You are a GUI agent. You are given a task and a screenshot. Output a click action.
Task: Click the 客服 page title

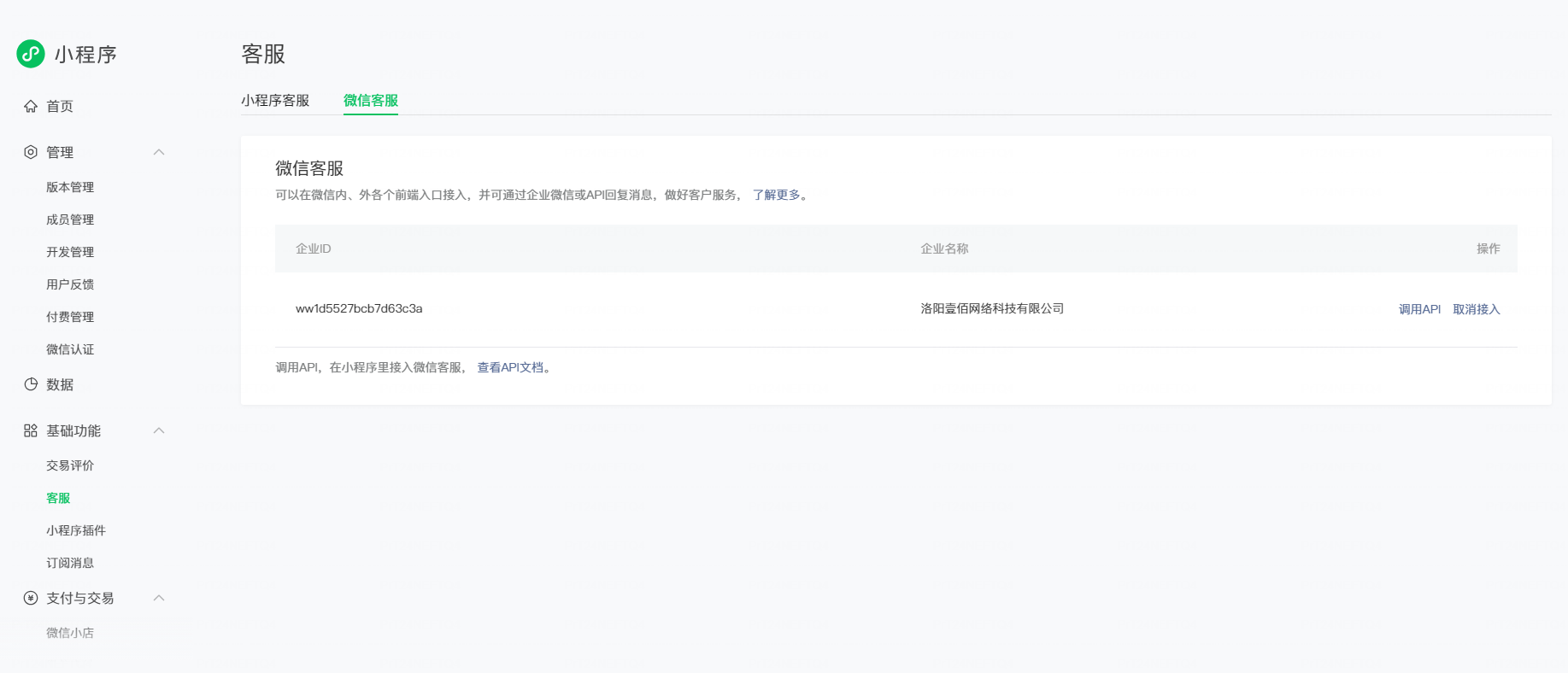click(x=263, y=54)
